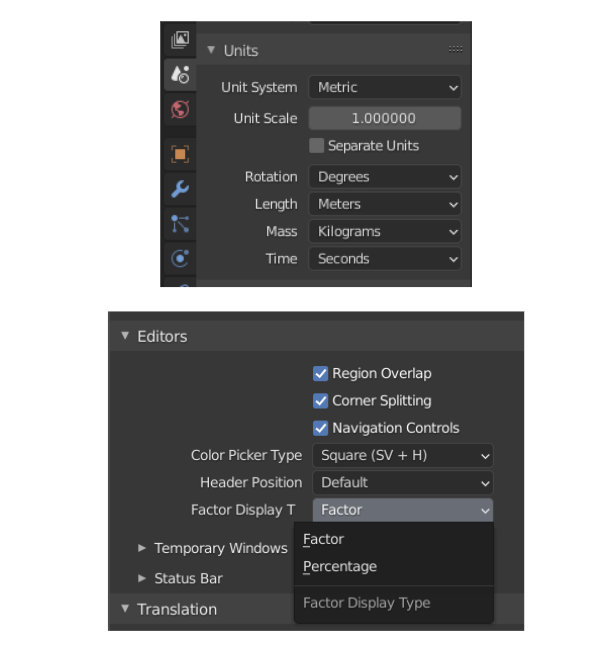Turn off Navigation Controls checkbox
The width and height of the screenshot is (606, 651).
[x=320, y=428]
